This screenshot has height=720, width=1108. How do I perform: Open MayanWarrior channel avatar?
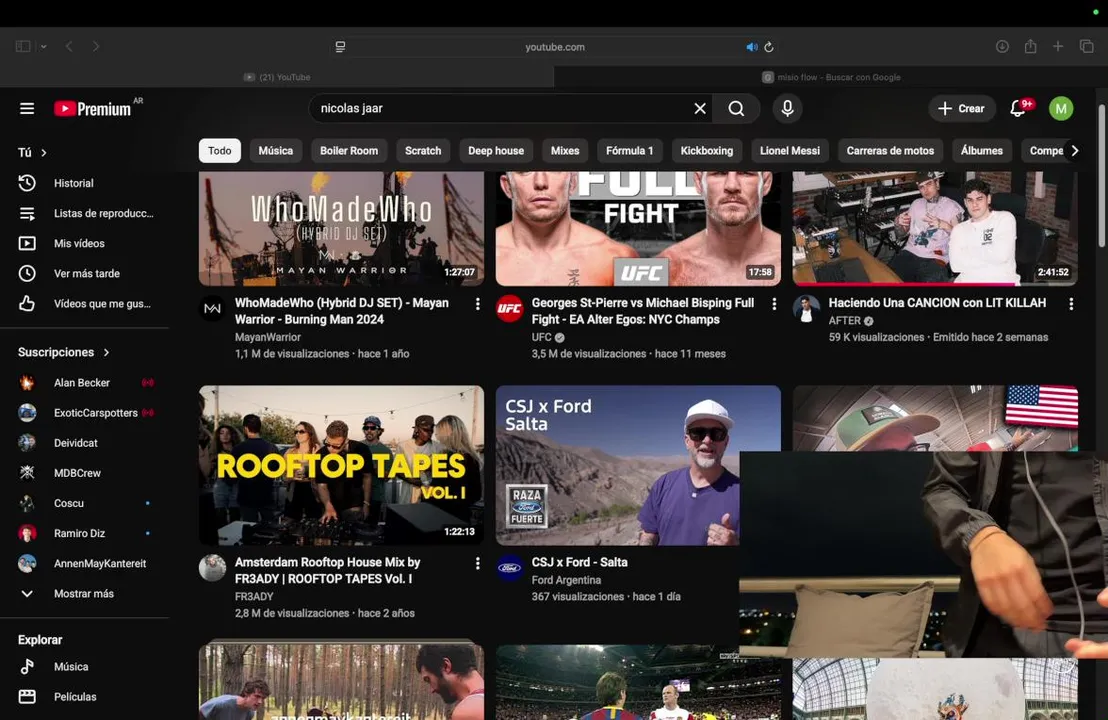[x=212, y=309]
